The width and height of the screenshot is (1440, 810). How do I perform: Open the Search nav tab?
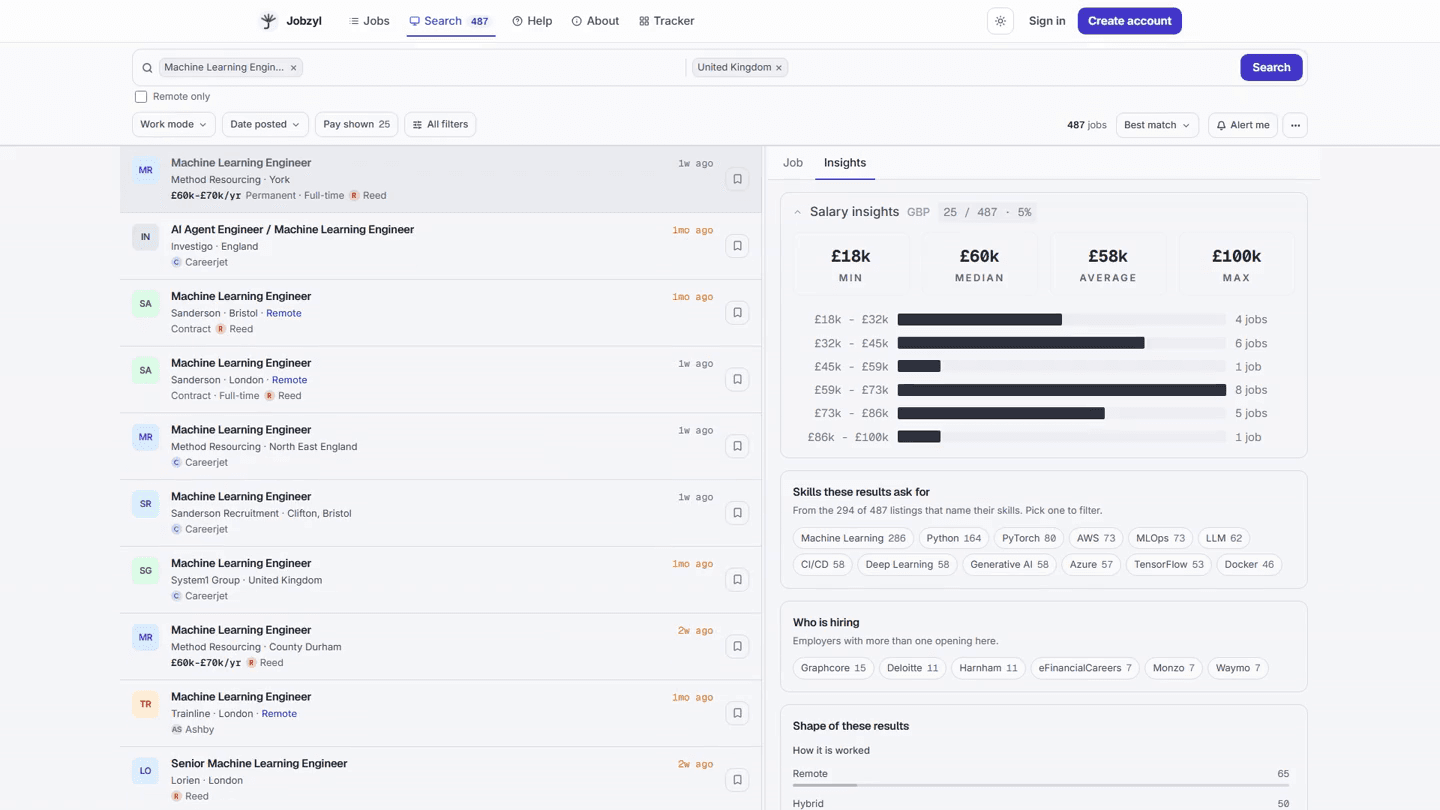click(x=450, y=21)
